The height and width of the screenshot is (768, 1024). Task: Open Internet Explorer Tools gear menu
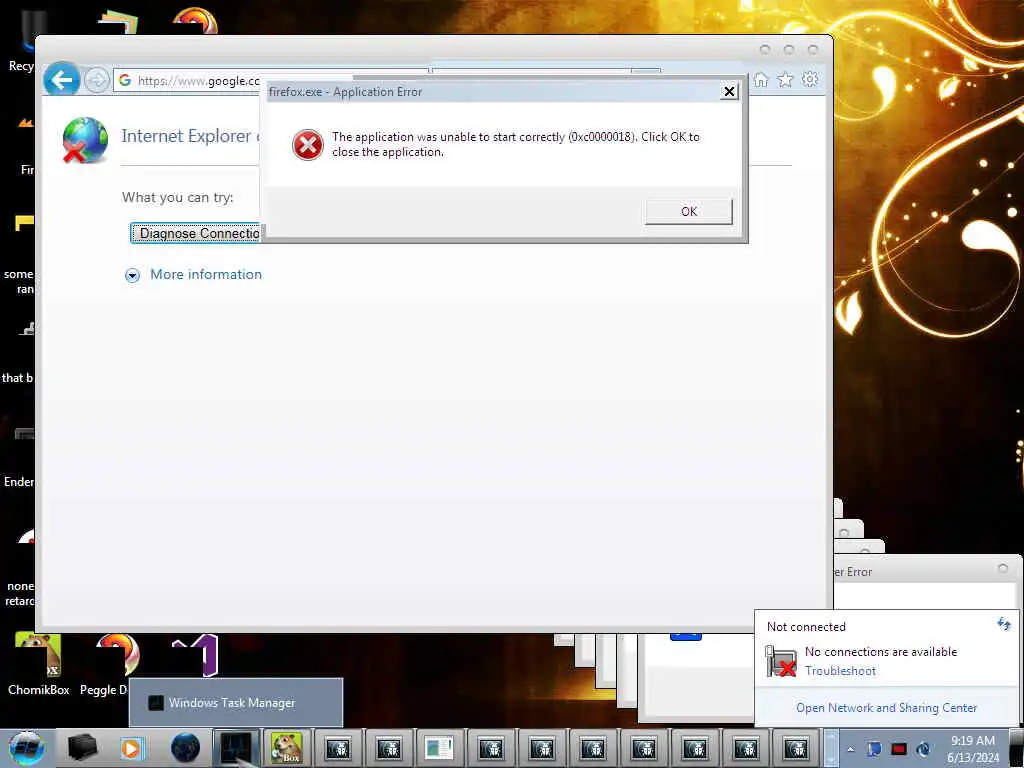[810, 80]
